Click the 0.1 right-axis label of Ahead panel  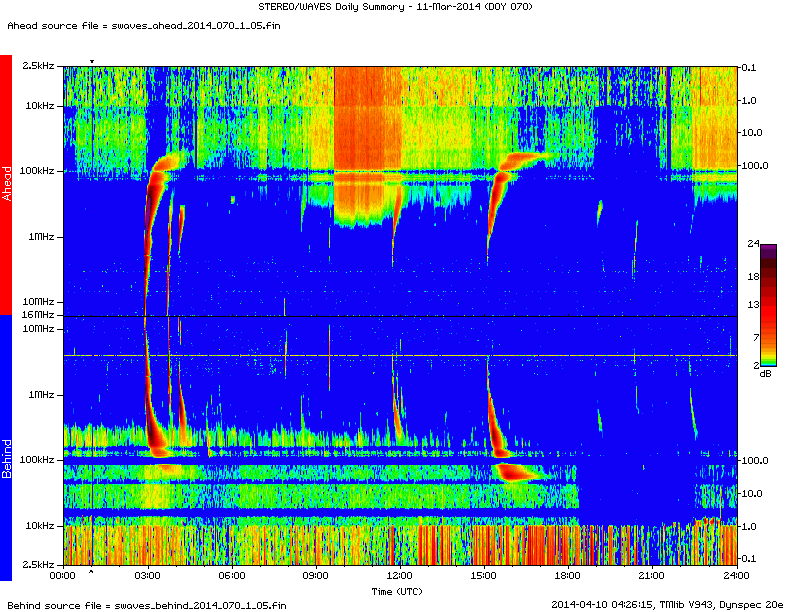coord(749,68)
